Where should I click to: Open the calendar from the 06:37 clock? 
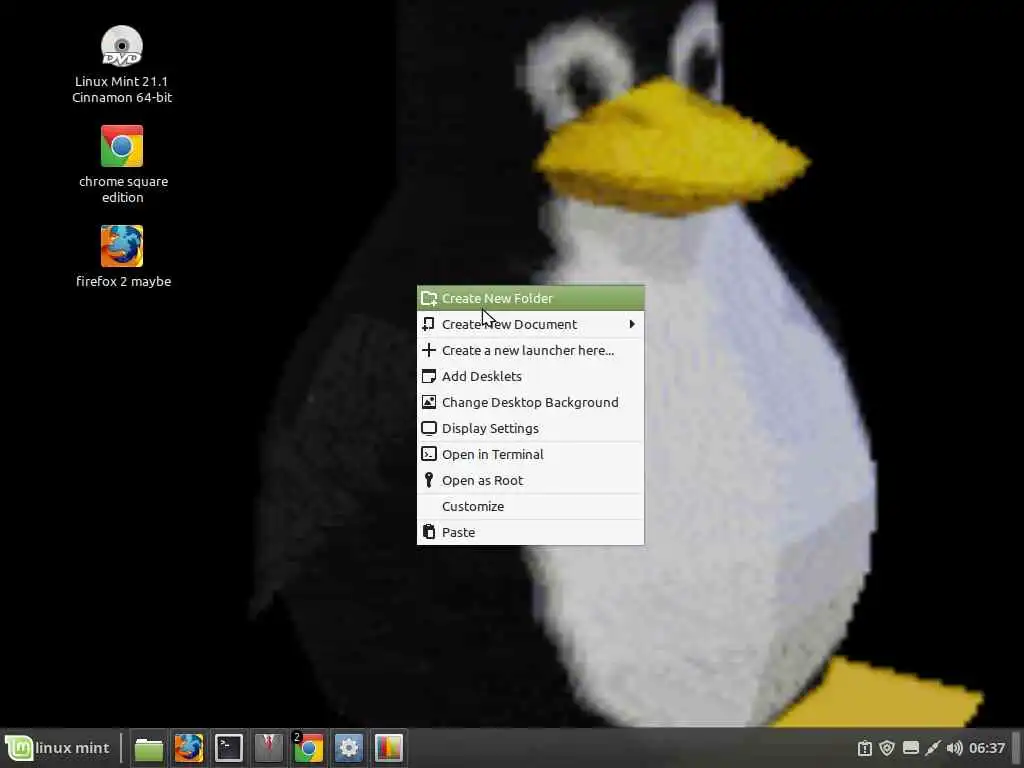click(987, 748)
